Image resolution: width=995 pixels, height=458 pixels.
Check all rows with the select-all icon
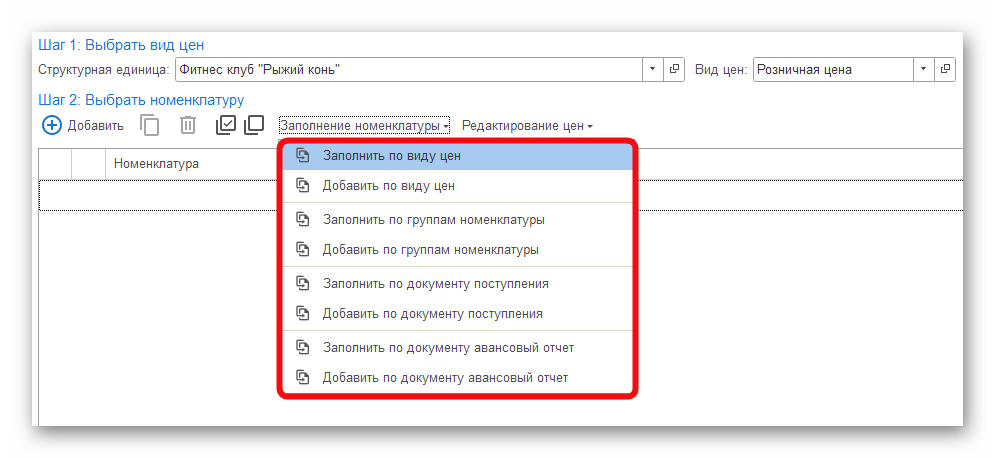[x=226, y=125]
